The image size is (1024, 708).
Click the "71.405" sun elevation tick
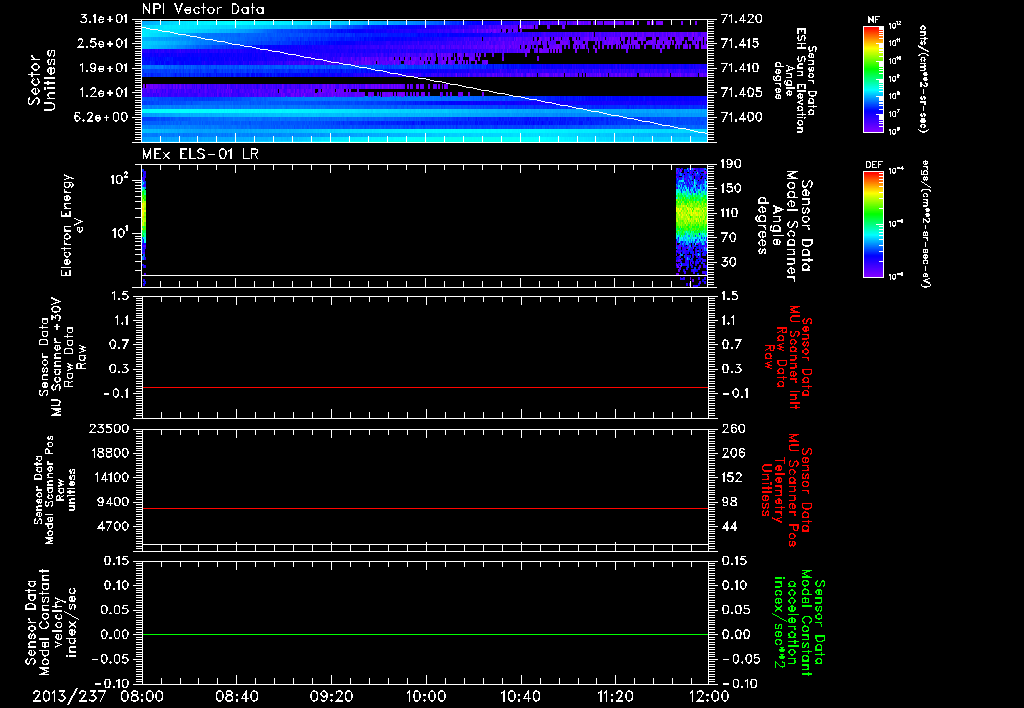click(x=740, y=92)
